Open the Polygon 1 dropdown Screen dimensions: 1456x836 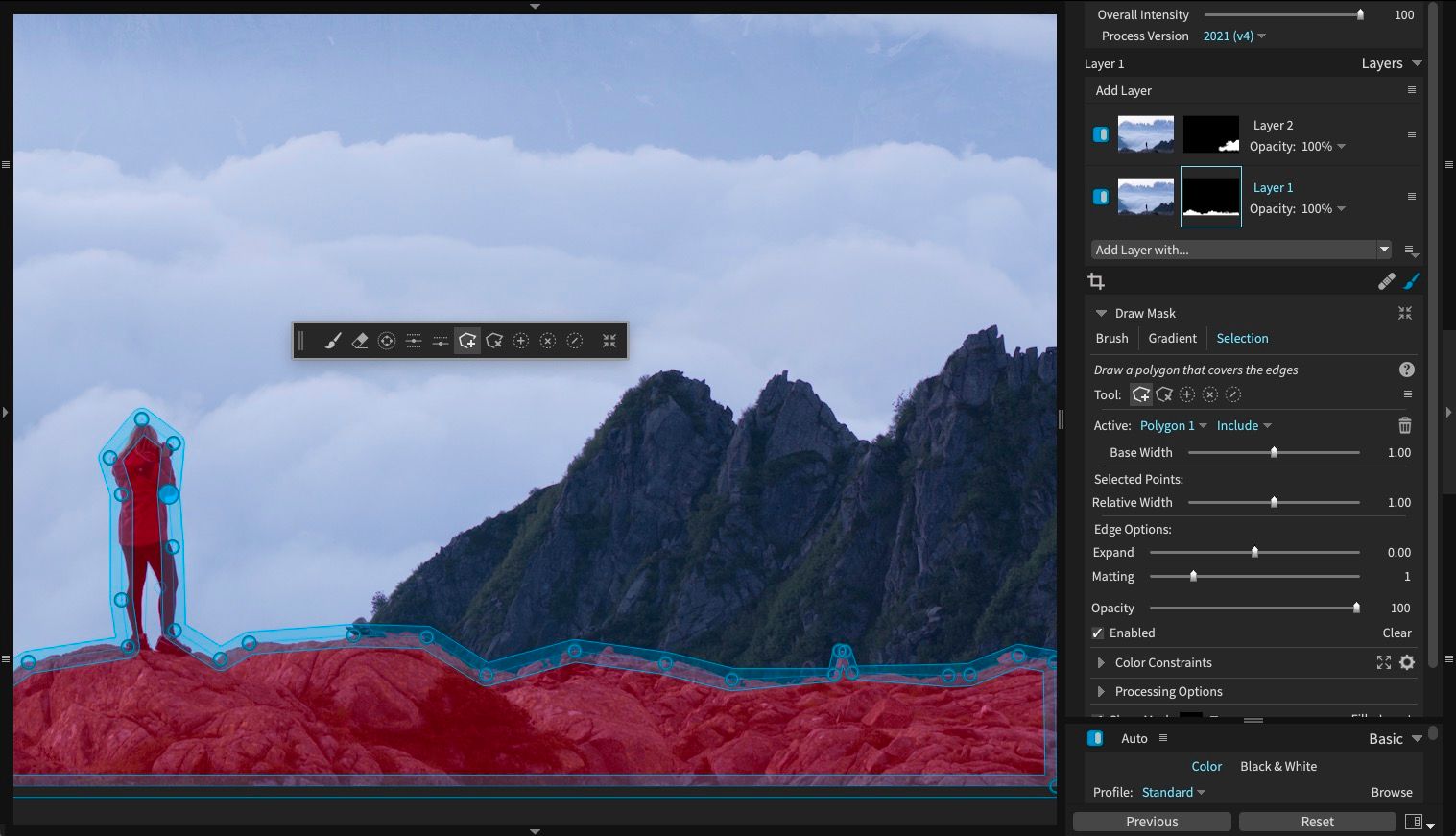pos(1172,425)
